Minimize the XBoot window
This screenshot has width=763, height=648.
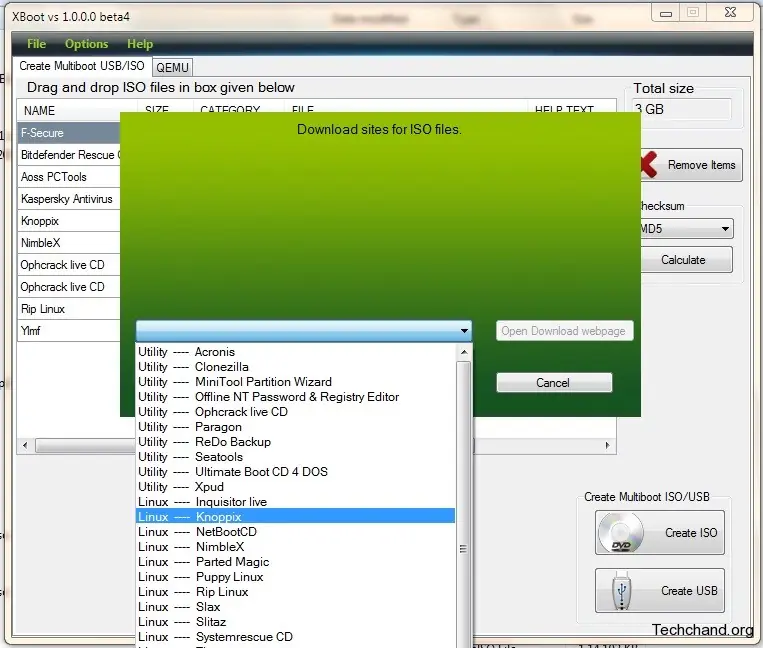pyautogui.click(x=666, y=13)
